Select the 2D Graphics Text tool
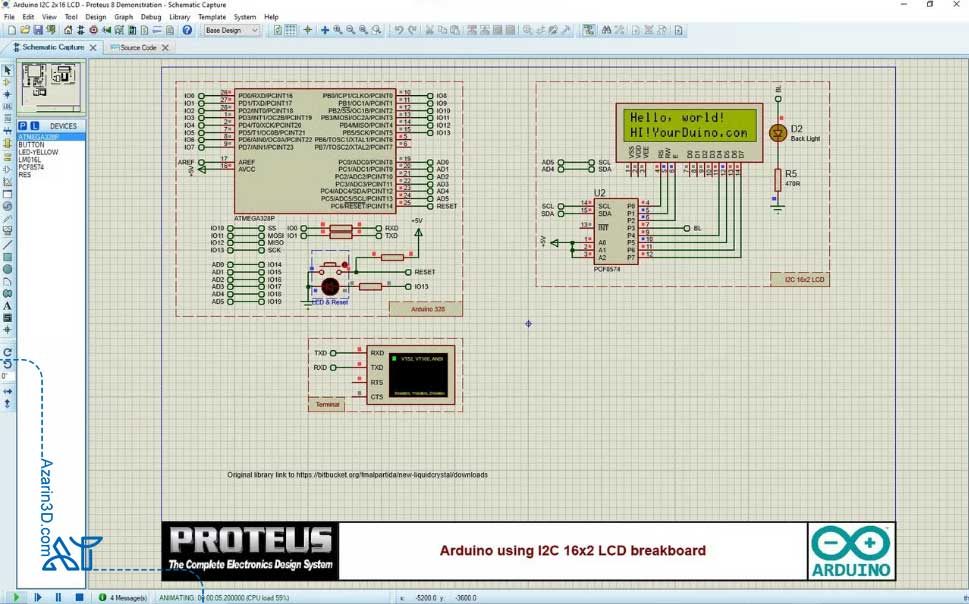The height and width of the screenshot is (604, 969). (x=7, y=306)
